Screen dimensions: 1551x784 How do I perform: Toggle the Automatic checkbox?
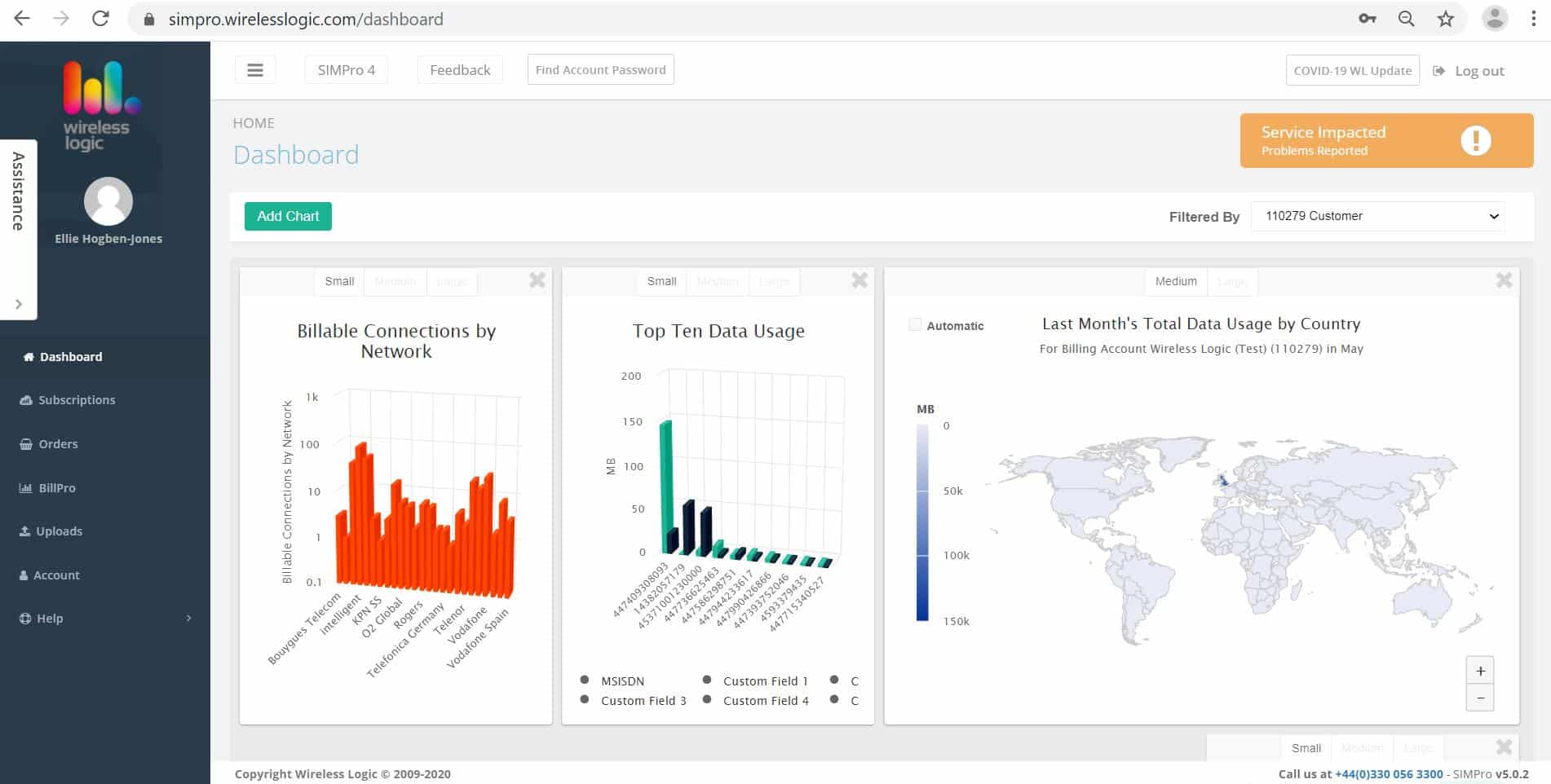(x=915, y=324)
